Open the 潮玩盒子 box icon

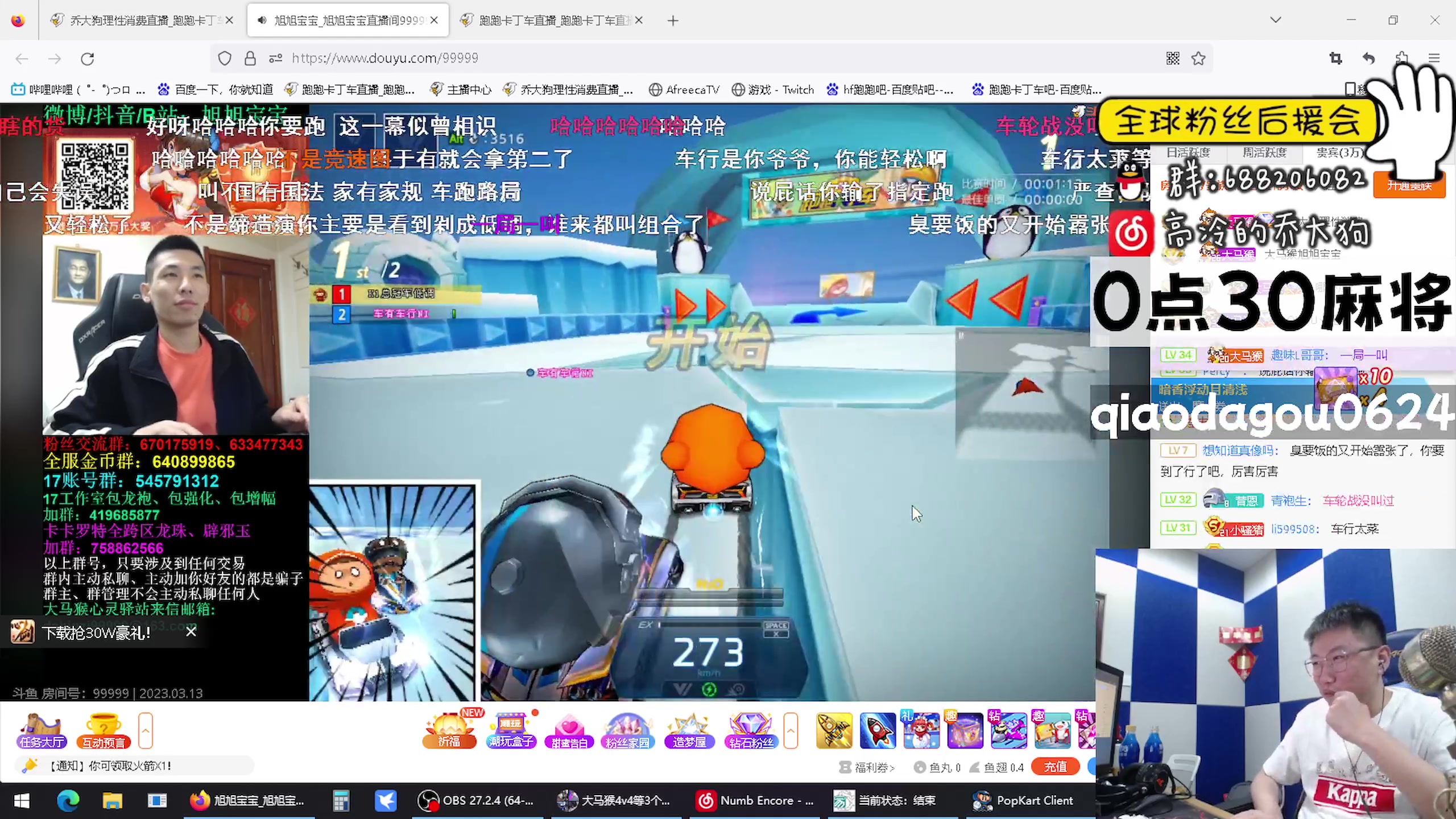510,731
